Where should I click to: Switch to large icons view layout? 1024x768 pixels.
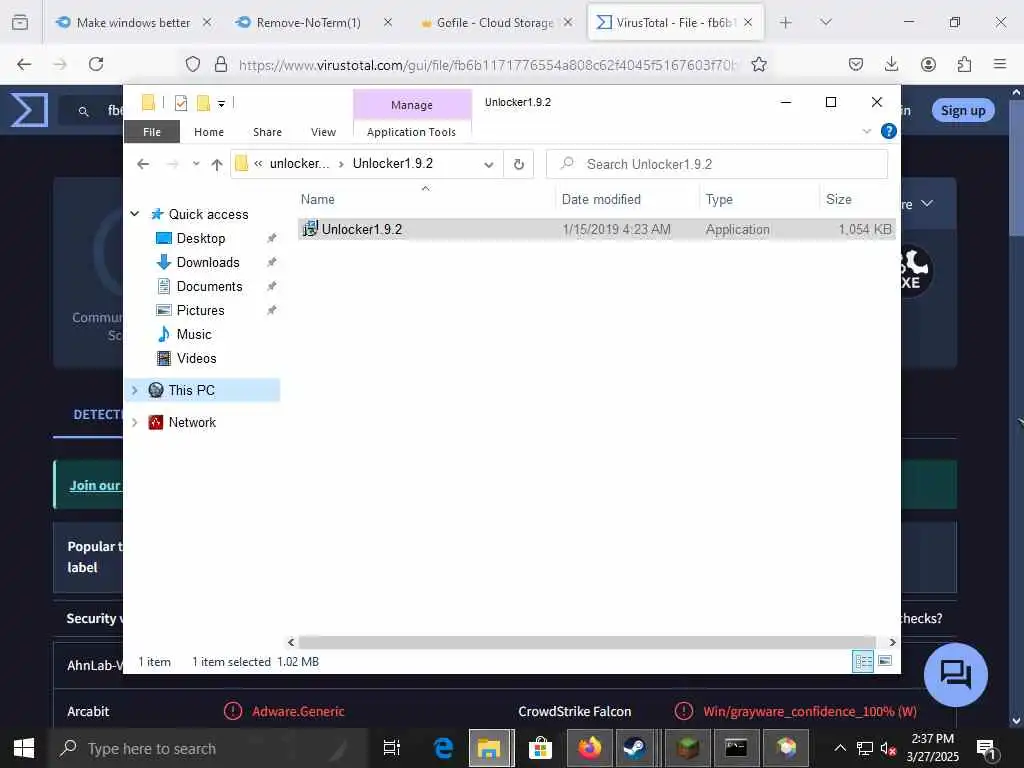click(885, 662)
